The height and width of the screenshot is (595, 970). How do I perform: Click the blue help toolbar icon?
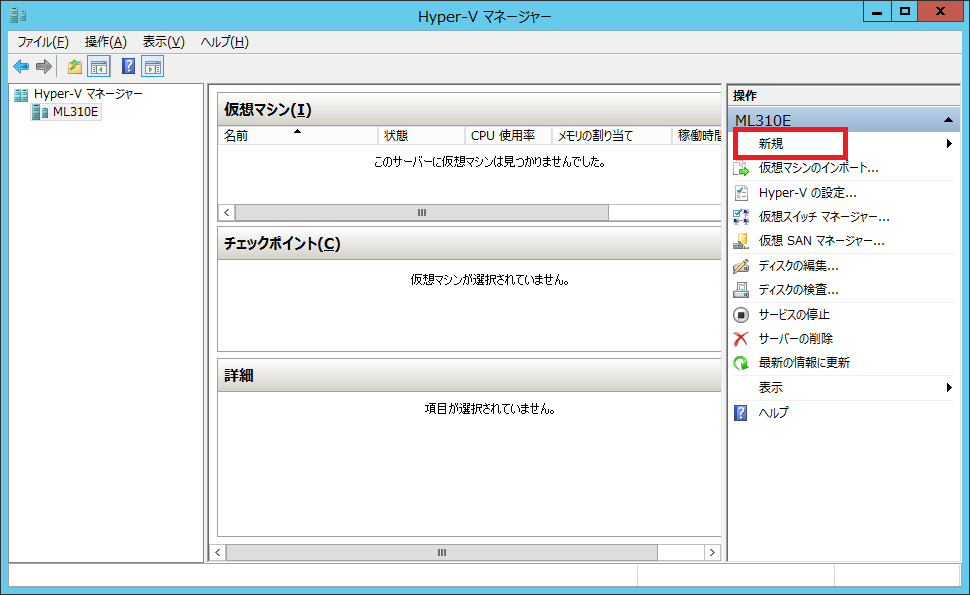click(x=128, y=67)
